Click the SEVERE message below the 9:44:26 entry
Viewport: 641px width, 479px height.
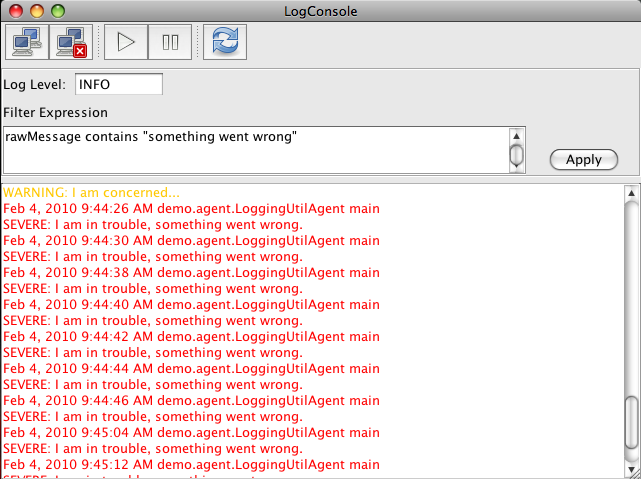(x=153, y=224)
